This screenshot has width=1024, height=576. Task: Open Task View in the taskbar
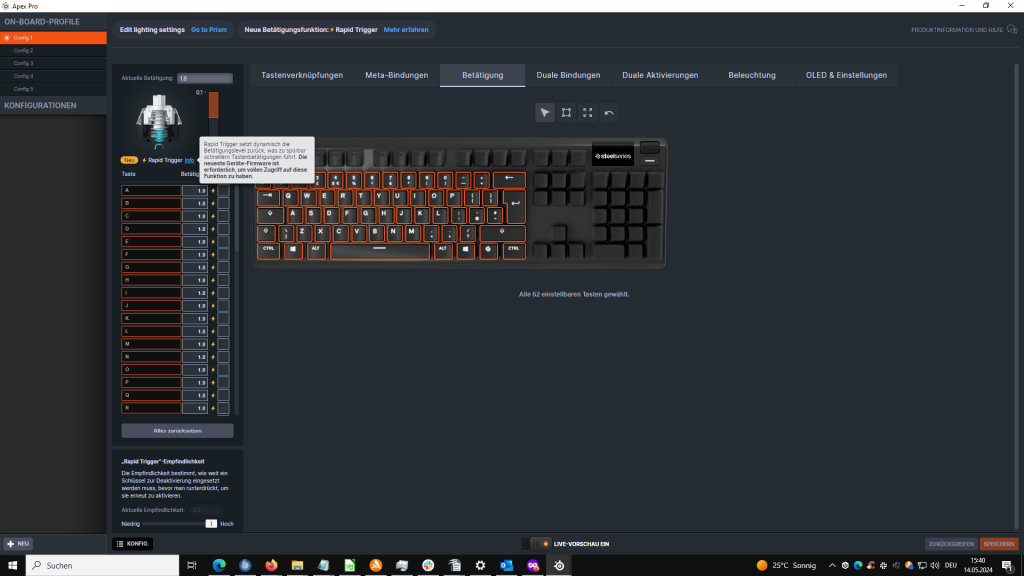[x=191, y=566]
